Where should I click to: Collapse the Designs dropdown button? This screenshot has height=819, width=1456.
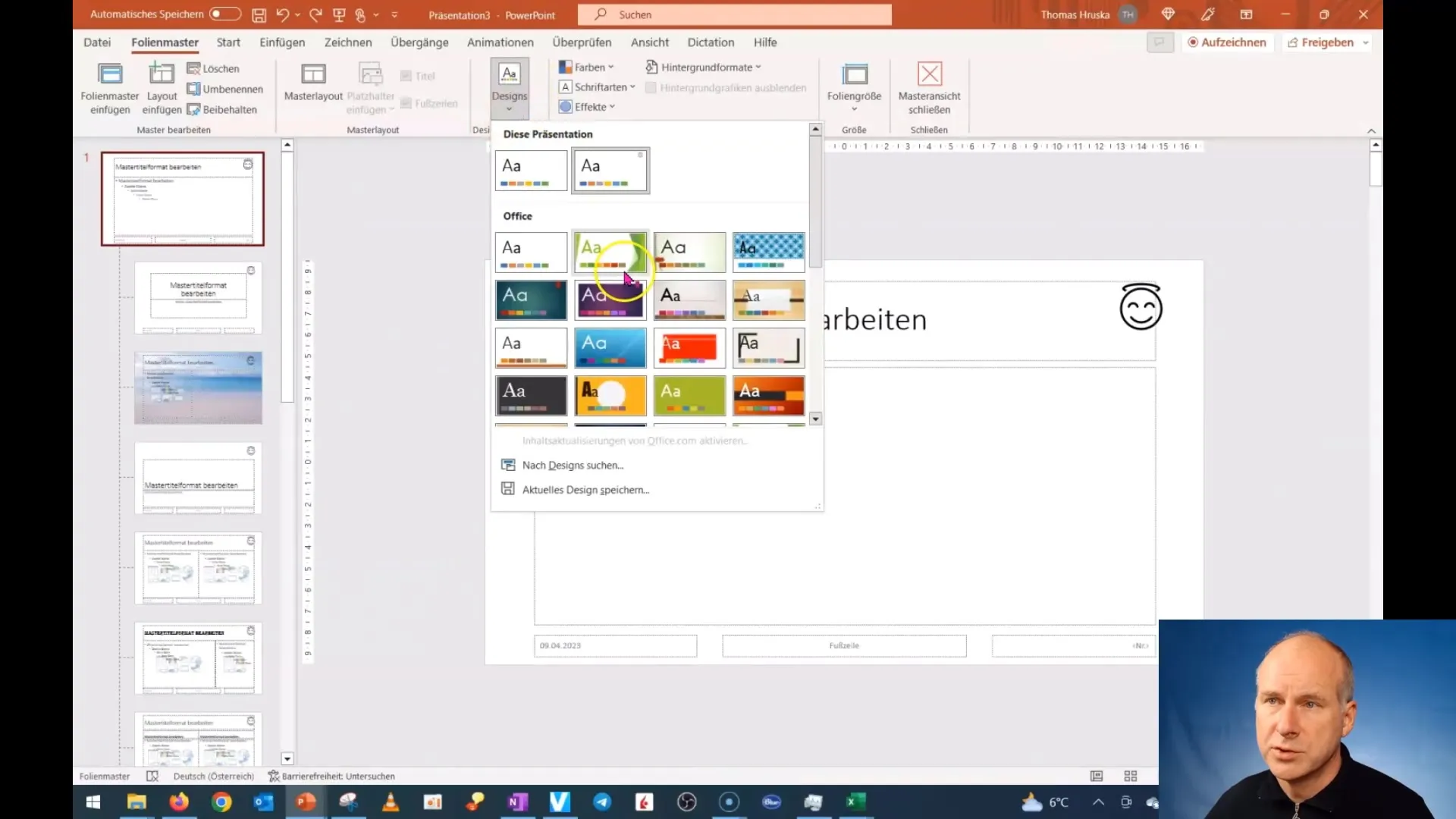[509, 88]
